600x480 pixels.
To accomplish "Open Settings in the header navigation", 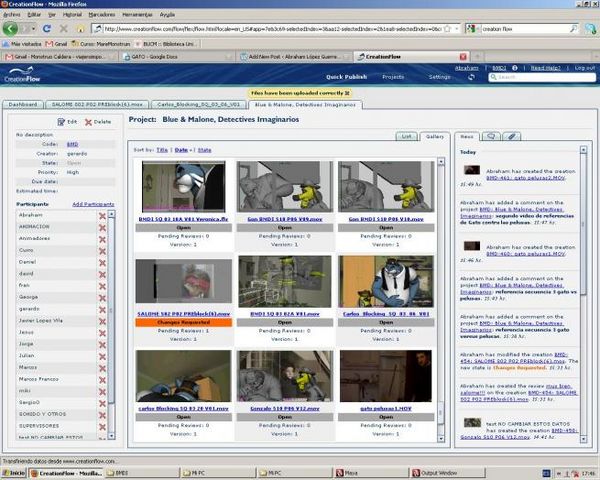I will 439,77.
